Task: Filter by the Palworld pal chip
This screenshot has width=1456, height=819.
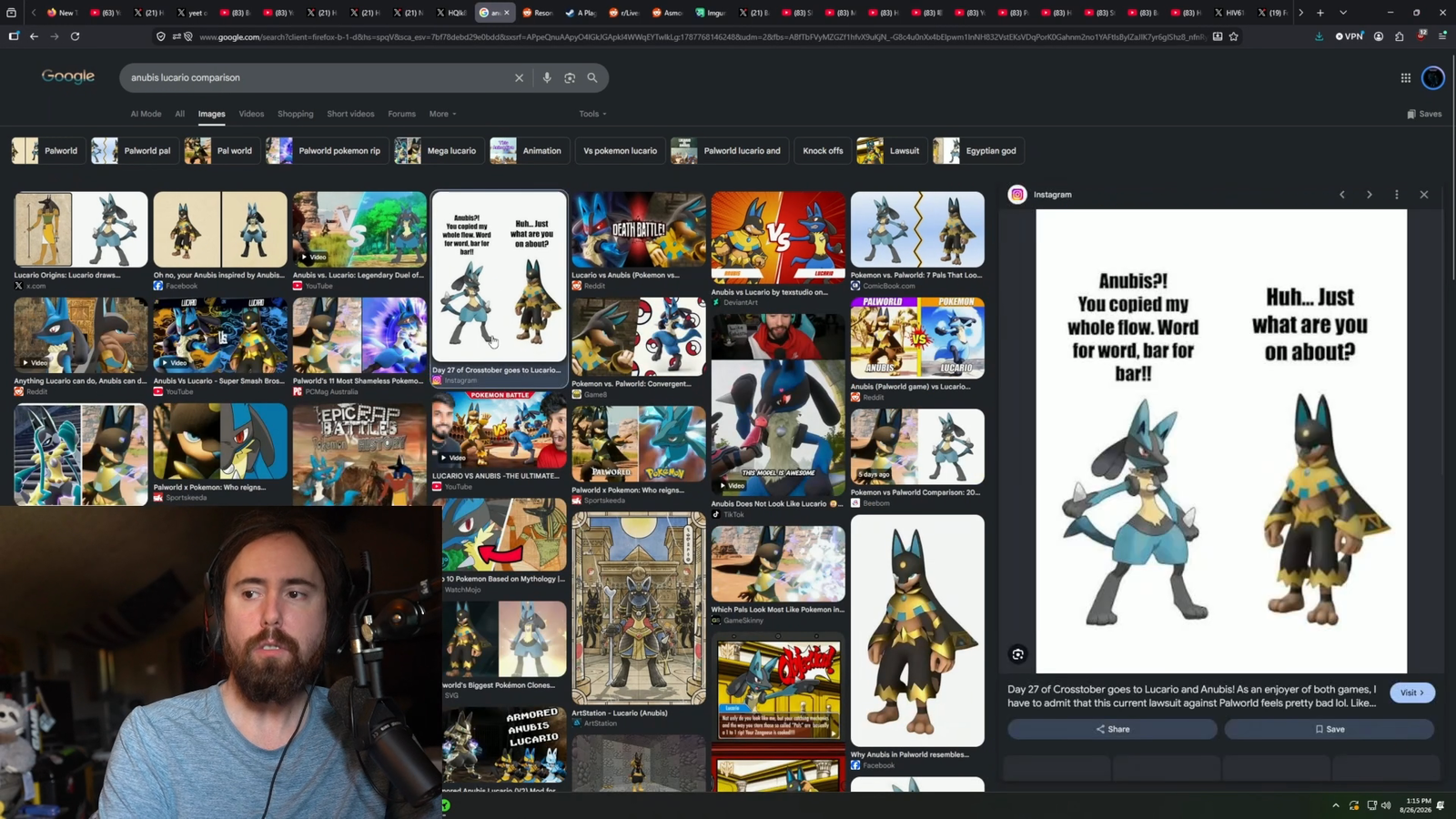Action: pyautogui.click(x=135, y=151)
